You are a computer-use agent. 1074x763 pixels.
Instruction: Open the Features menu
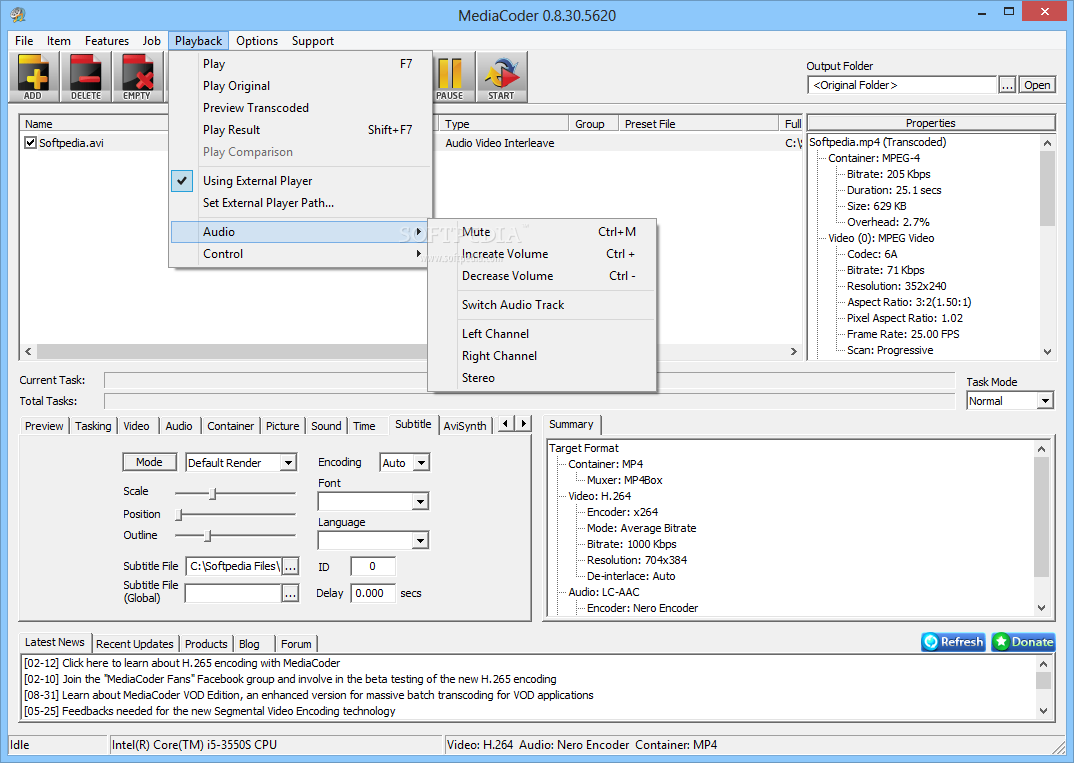tap(107, 40)
